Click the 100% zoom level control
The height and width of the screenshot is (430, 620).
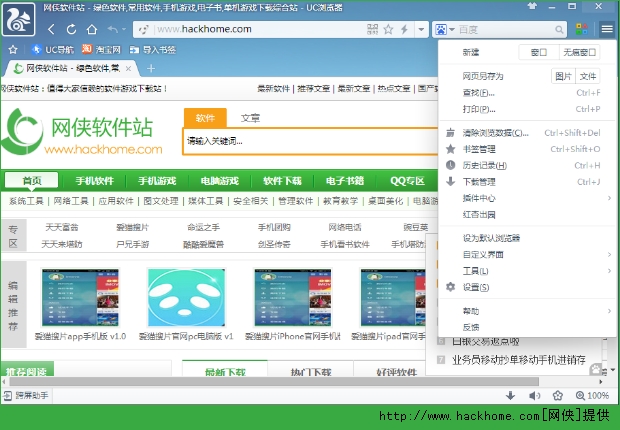[x=592, y=395]
